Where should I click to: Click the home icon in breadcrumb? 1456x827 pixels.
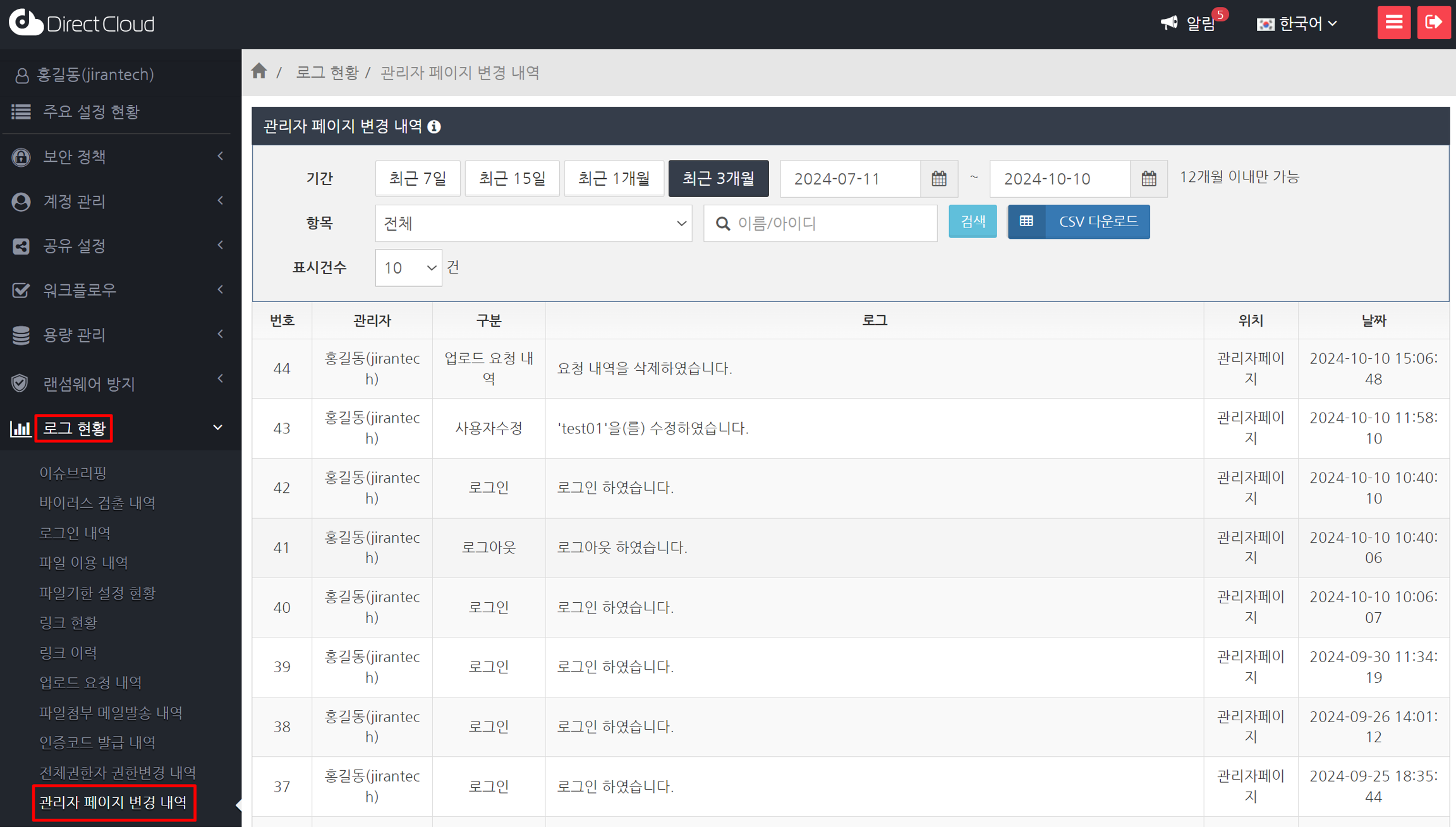pyautogui.click(x=259, y=71)
